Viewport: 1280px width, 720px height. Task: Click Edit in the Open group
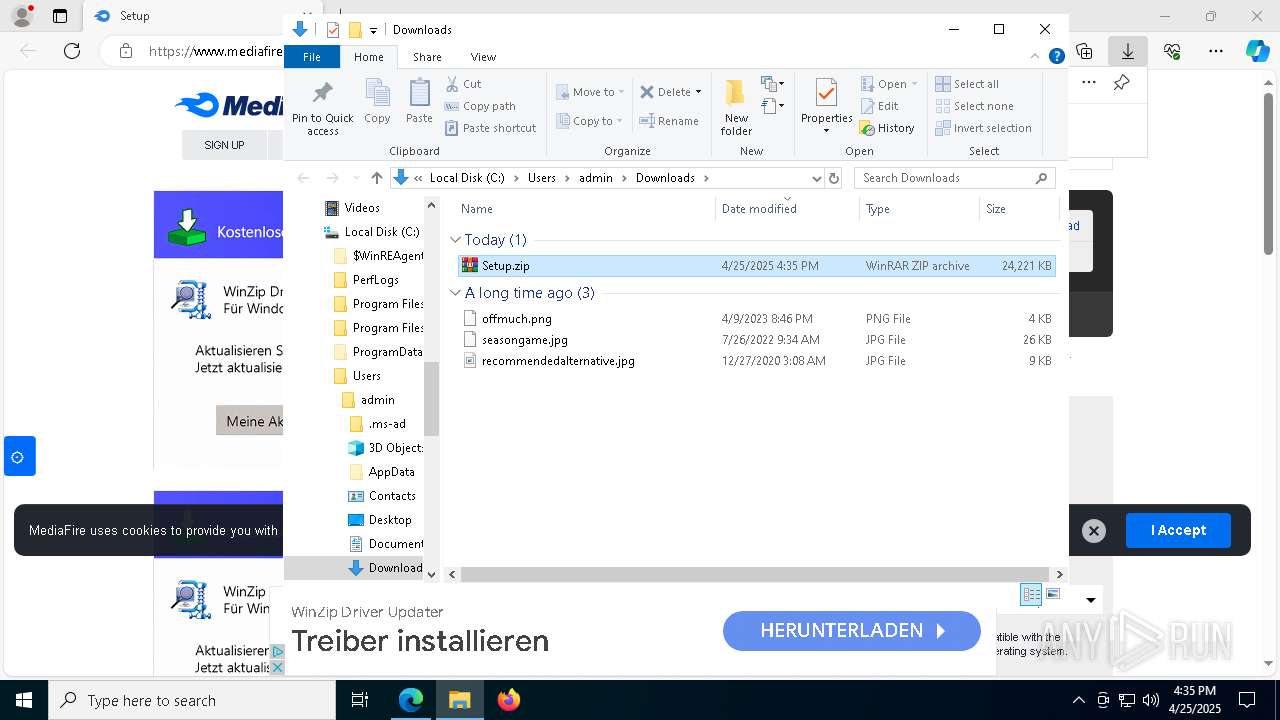[879, 106]
